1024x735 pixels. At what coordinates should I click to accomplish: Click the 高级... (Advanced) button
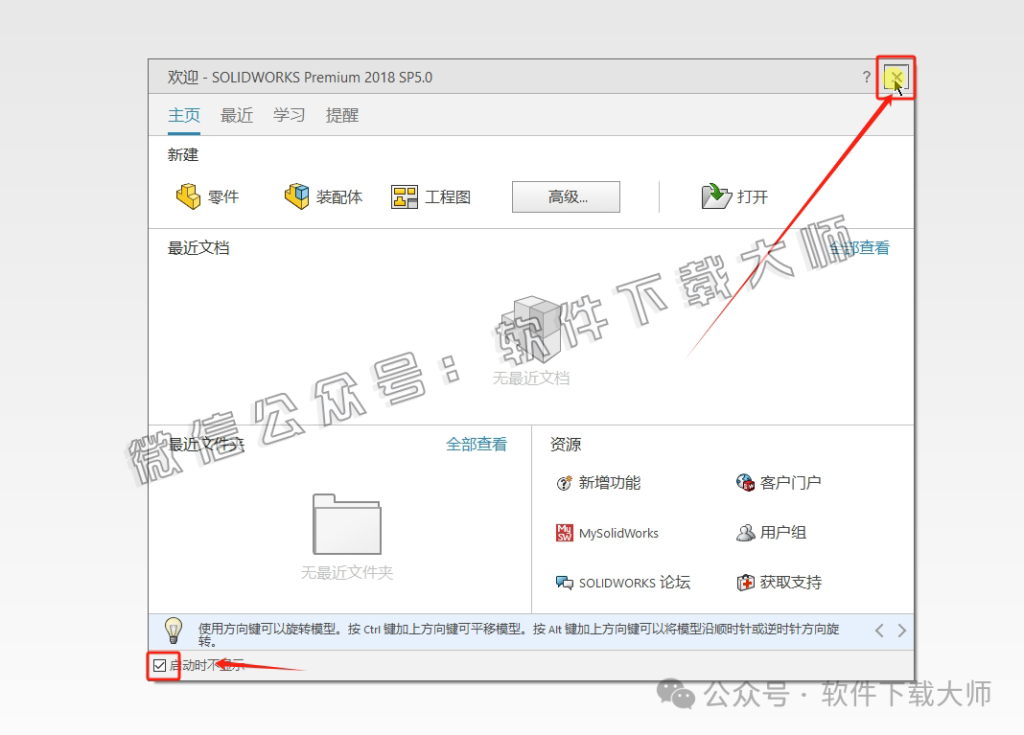(x=565, y=196)
